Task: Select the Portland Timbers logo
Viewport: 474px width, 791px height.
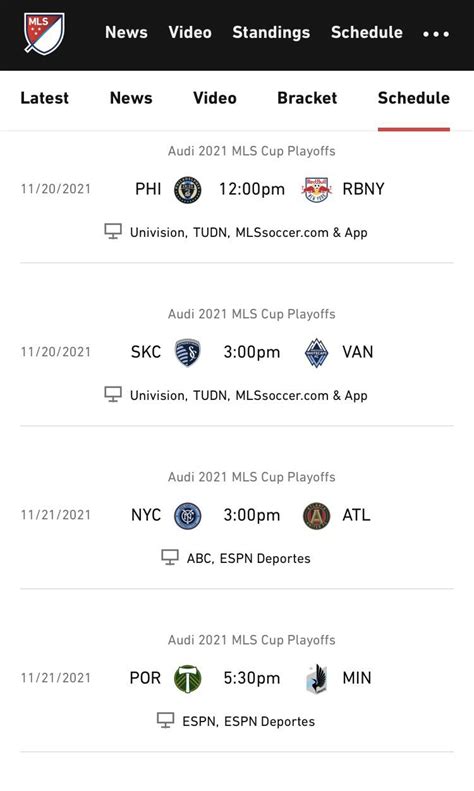Action: click(x=188, y=679)
